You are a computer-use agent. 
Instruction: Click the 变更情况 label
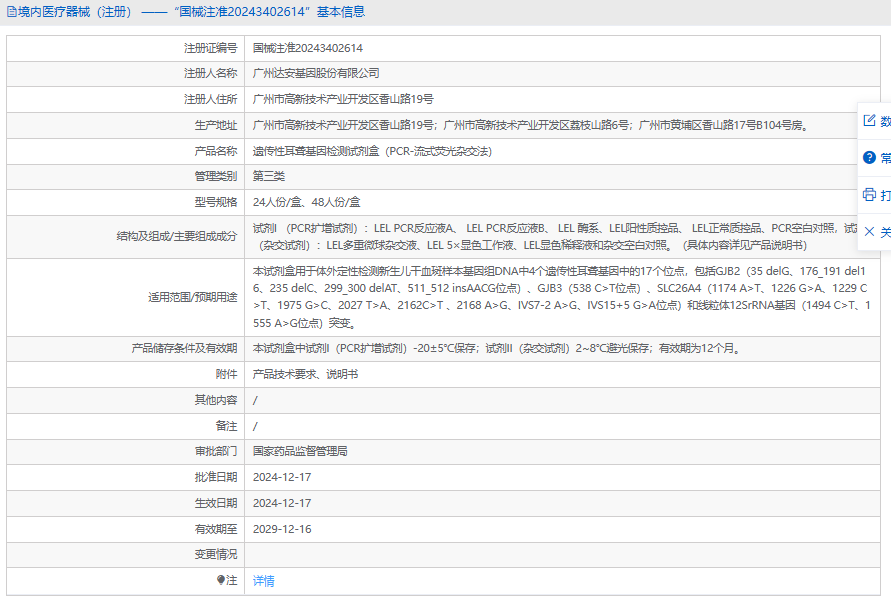[216, 554]
